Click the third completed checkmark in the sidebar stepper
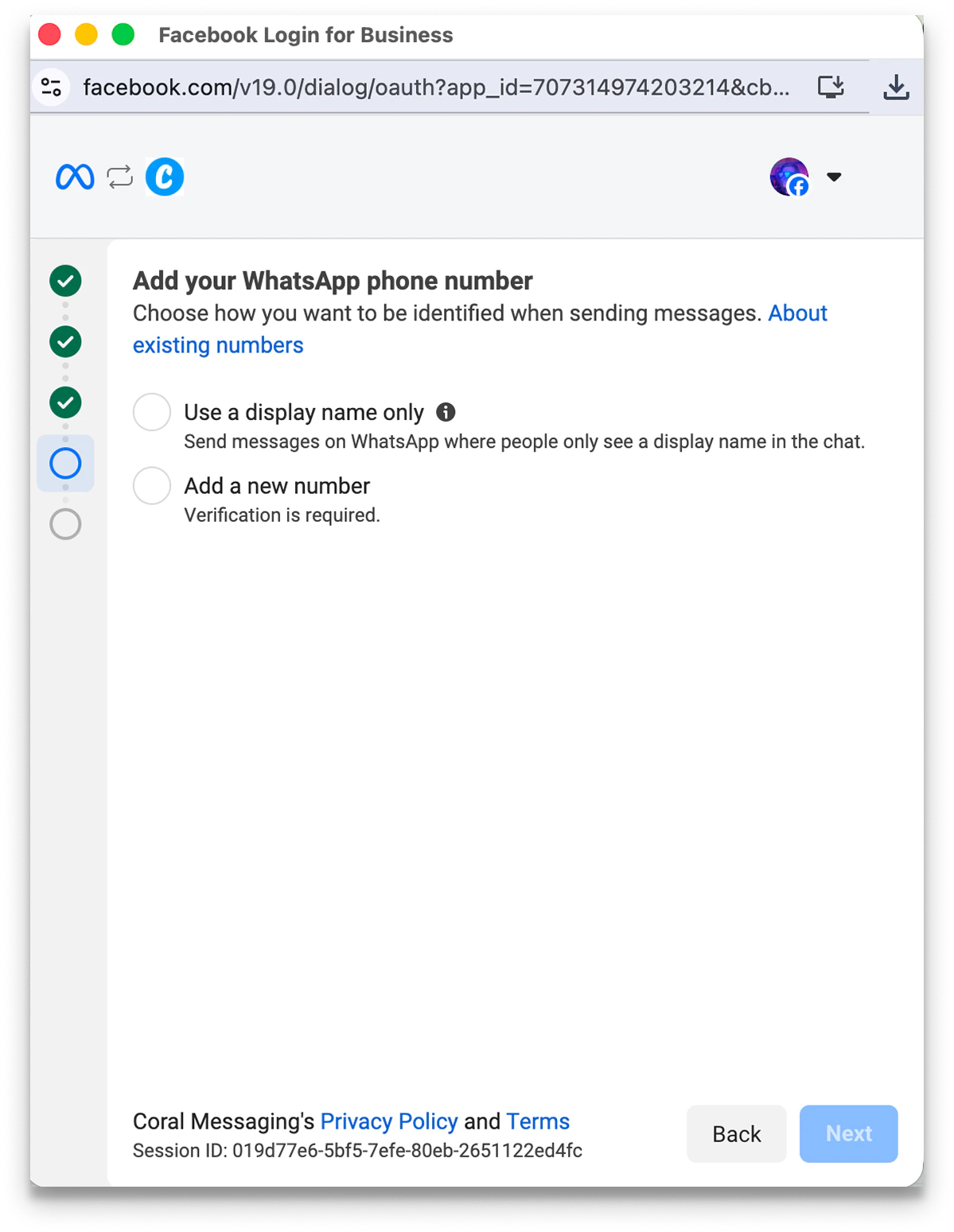This screenshot has height=1232, width=954. (x=64, y=402)
